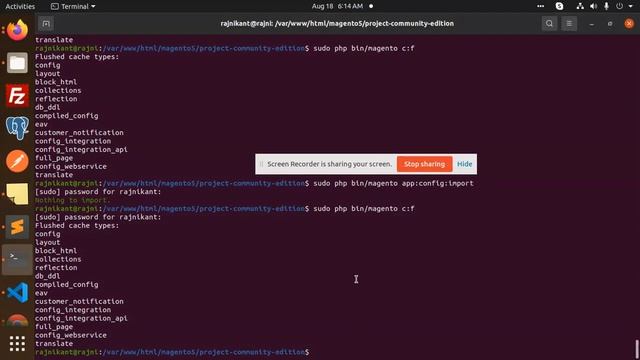Click the first 'eav' line

pos(41,124)
